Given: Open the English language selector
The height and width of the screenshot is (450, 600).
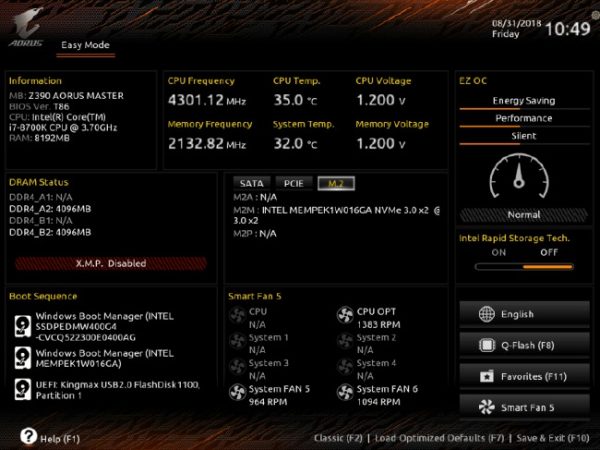Looking at the screenshot, I should tap(524, 314).
